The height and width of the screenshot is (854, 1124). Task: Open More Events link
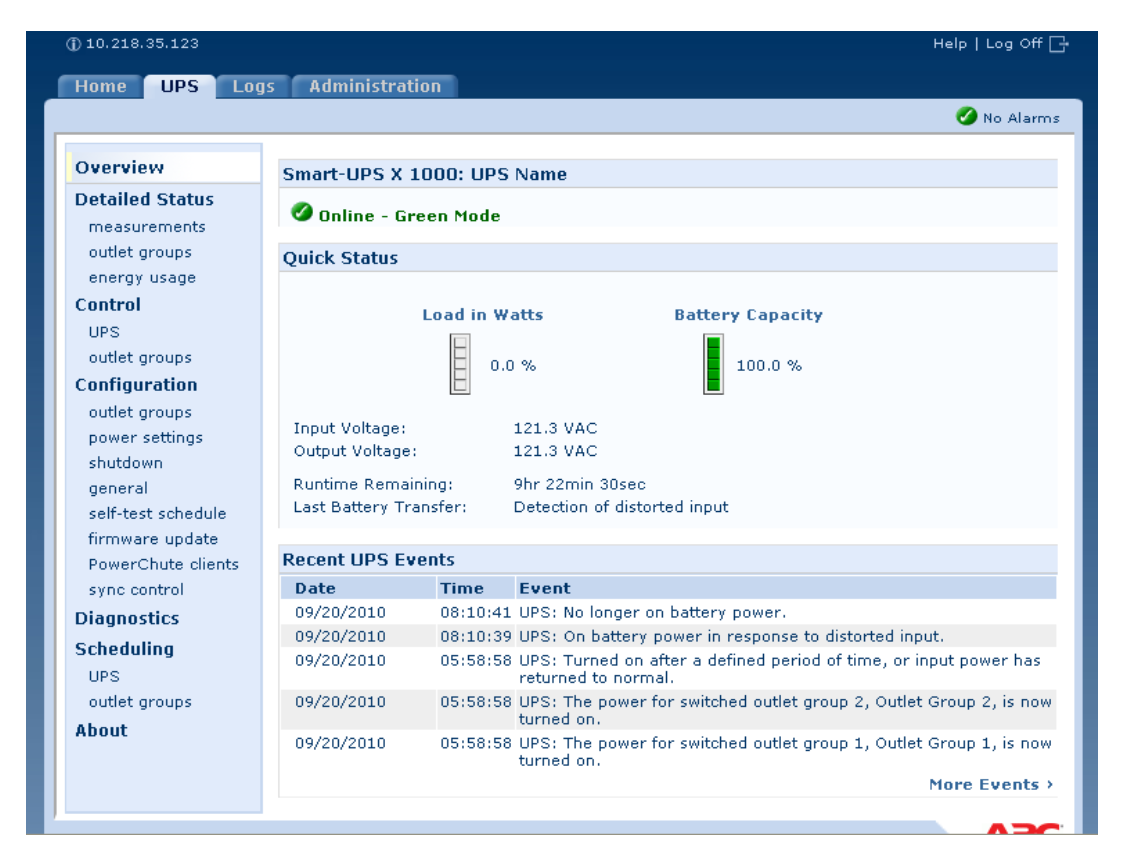[x=991, y=784]
